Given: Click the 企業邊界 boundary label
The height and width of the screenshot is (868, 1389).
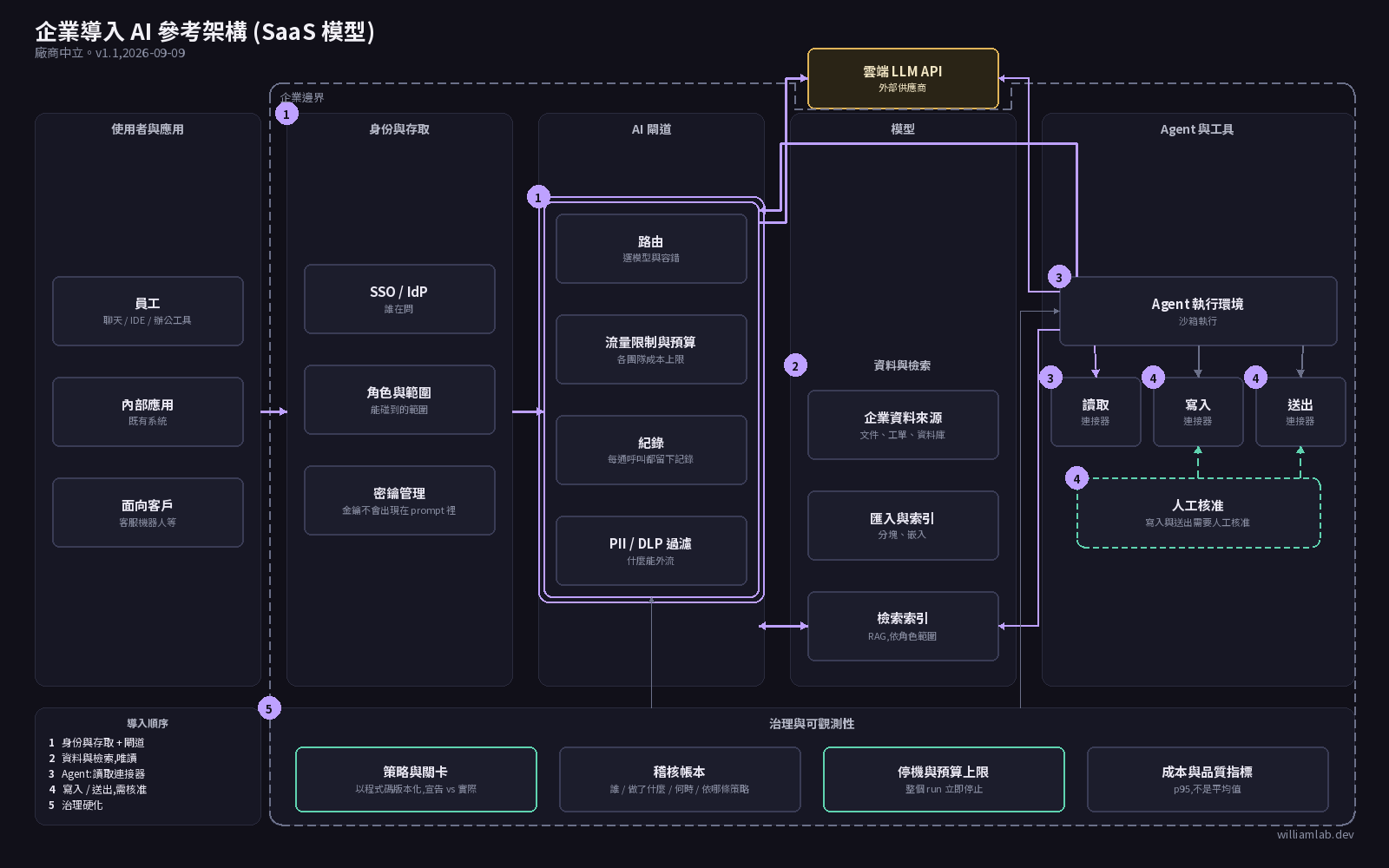Looking at the screenshot, I should pos(302,98).
